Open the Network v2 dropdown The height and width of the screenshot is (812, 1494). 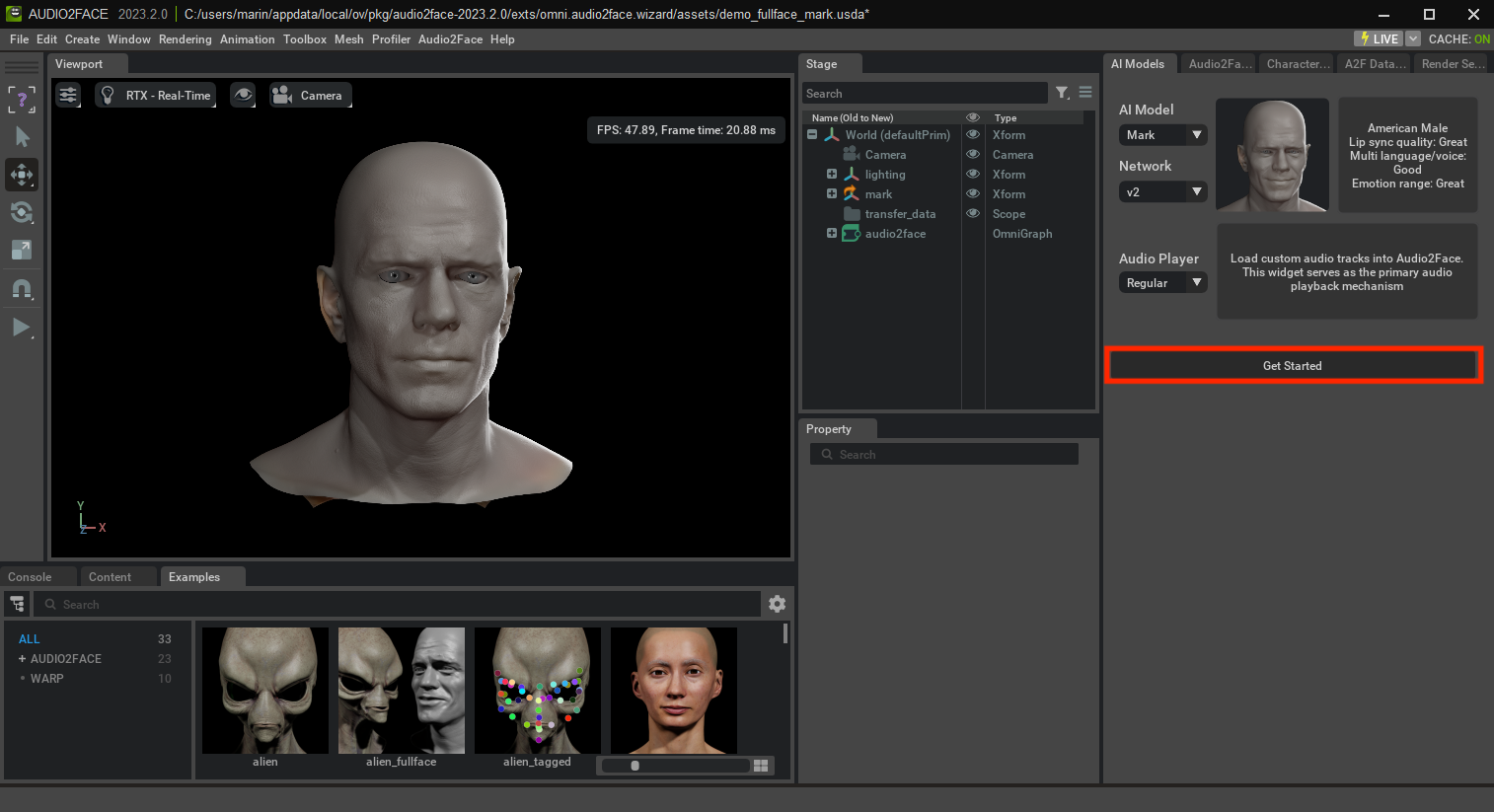(1162, 192)
